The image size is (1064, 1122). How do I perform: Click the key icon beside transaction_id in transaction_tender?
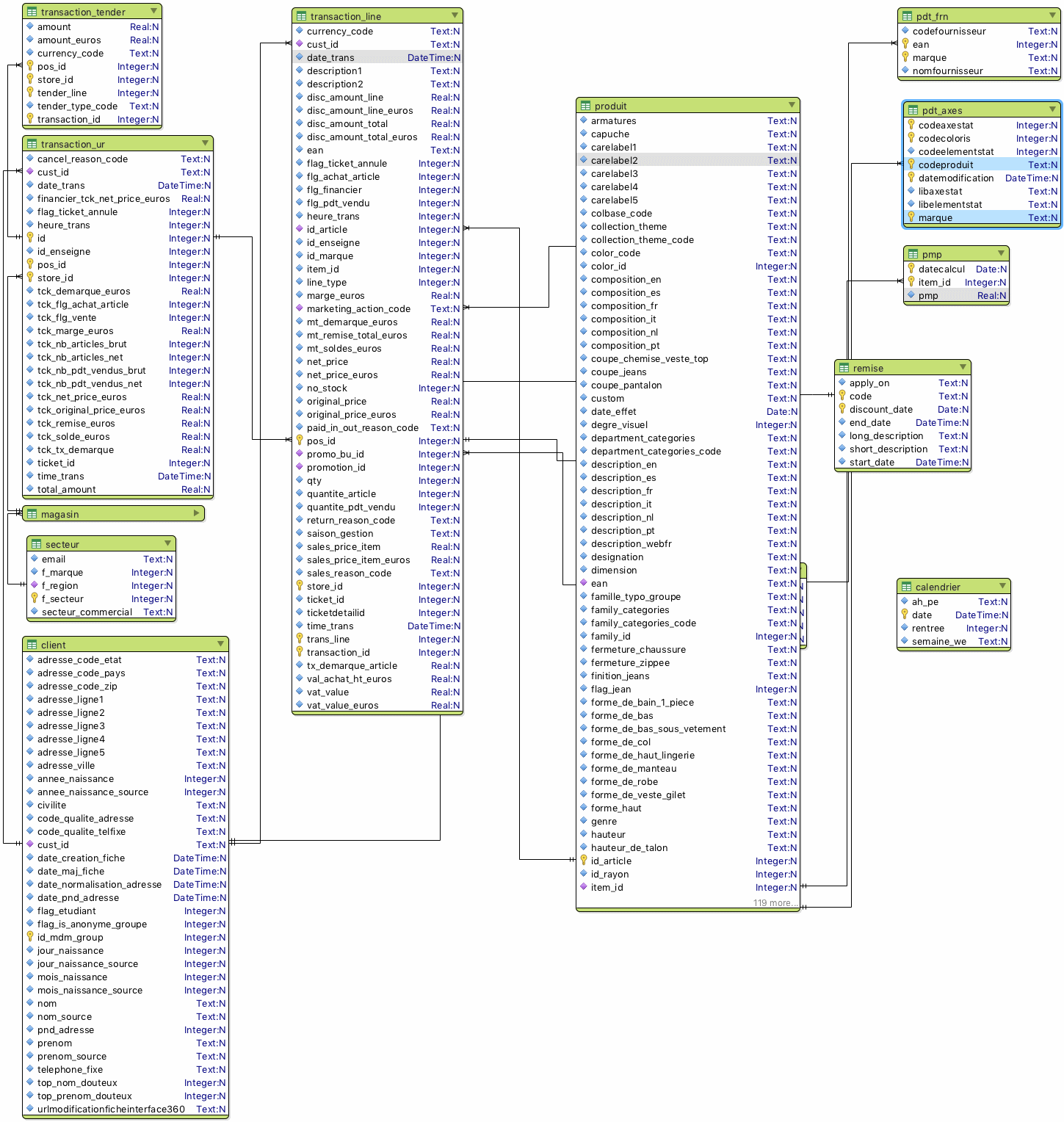tap(29, 119)
